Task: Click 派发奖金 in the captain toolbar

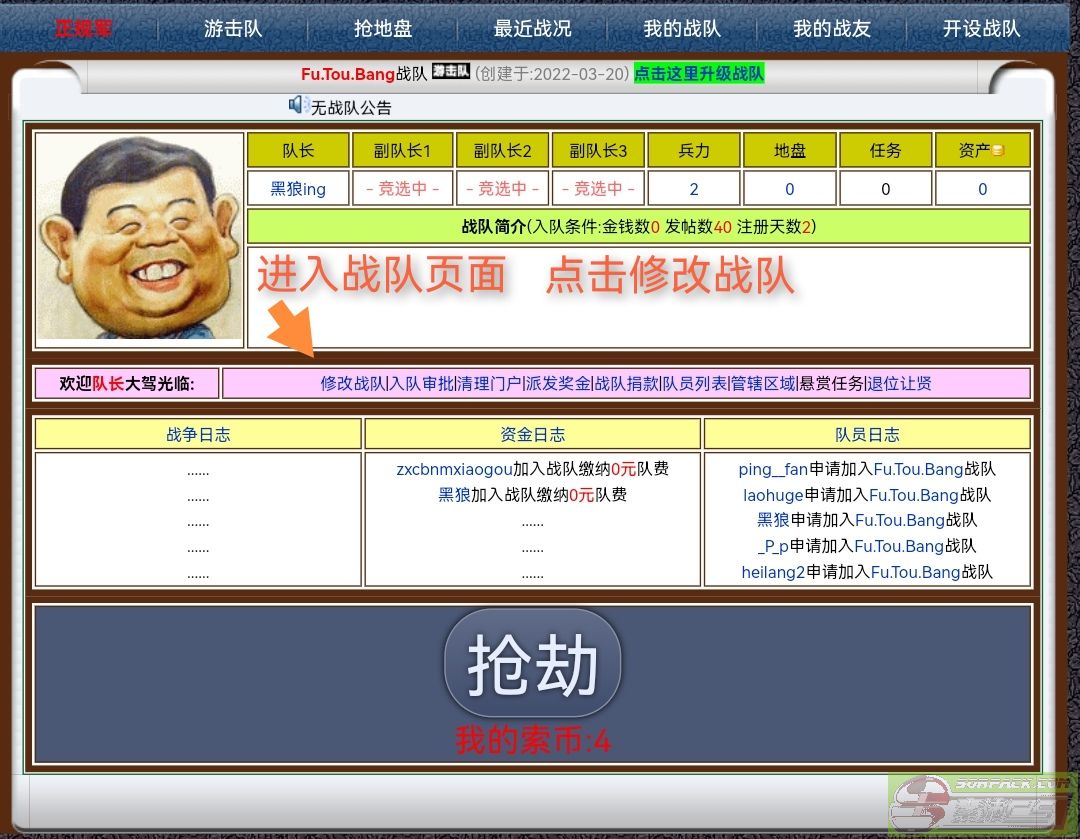Action: [x=557, y=383]
